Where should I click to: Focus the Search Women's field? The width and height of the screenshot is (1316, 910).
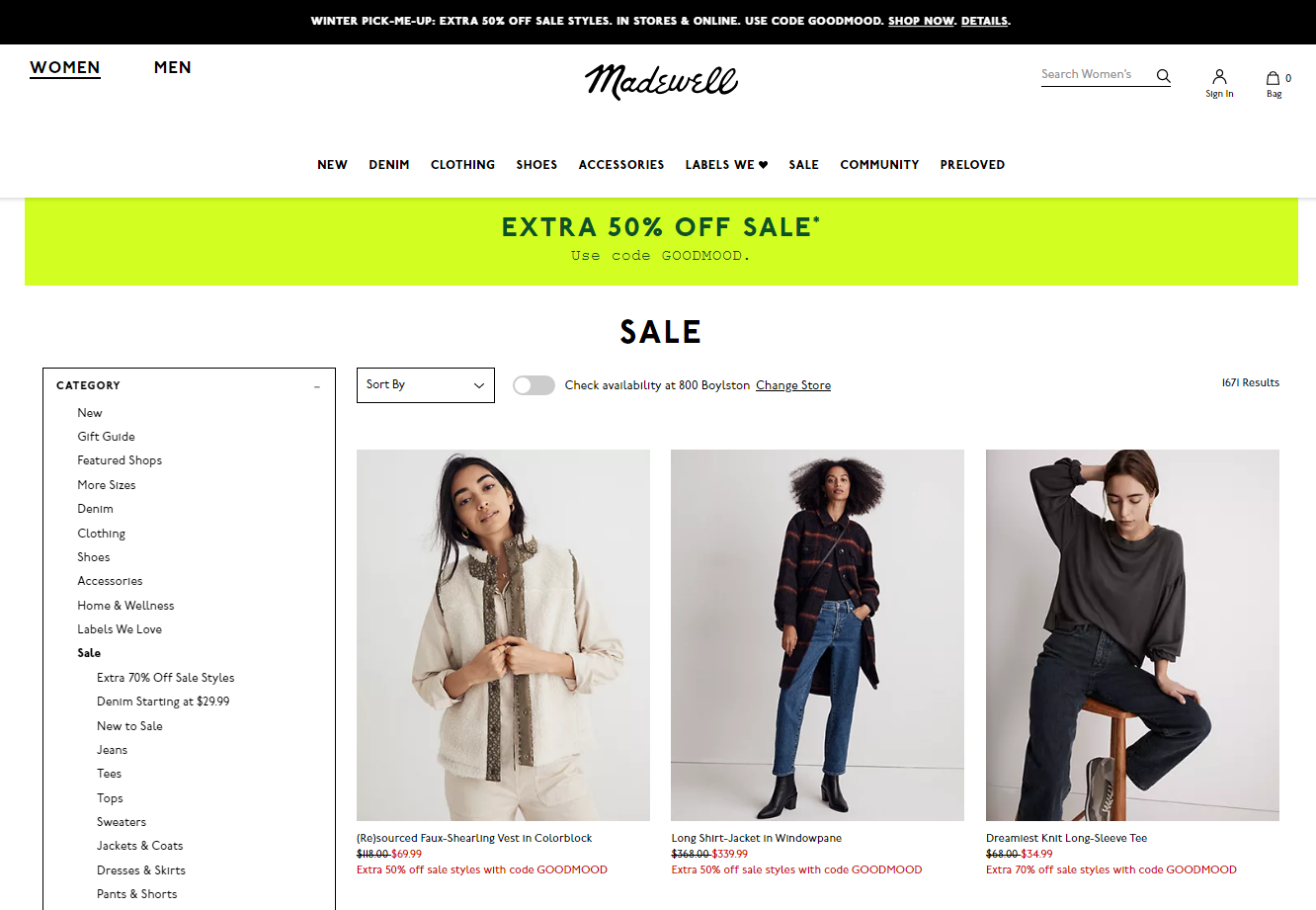pos(1096,75)
